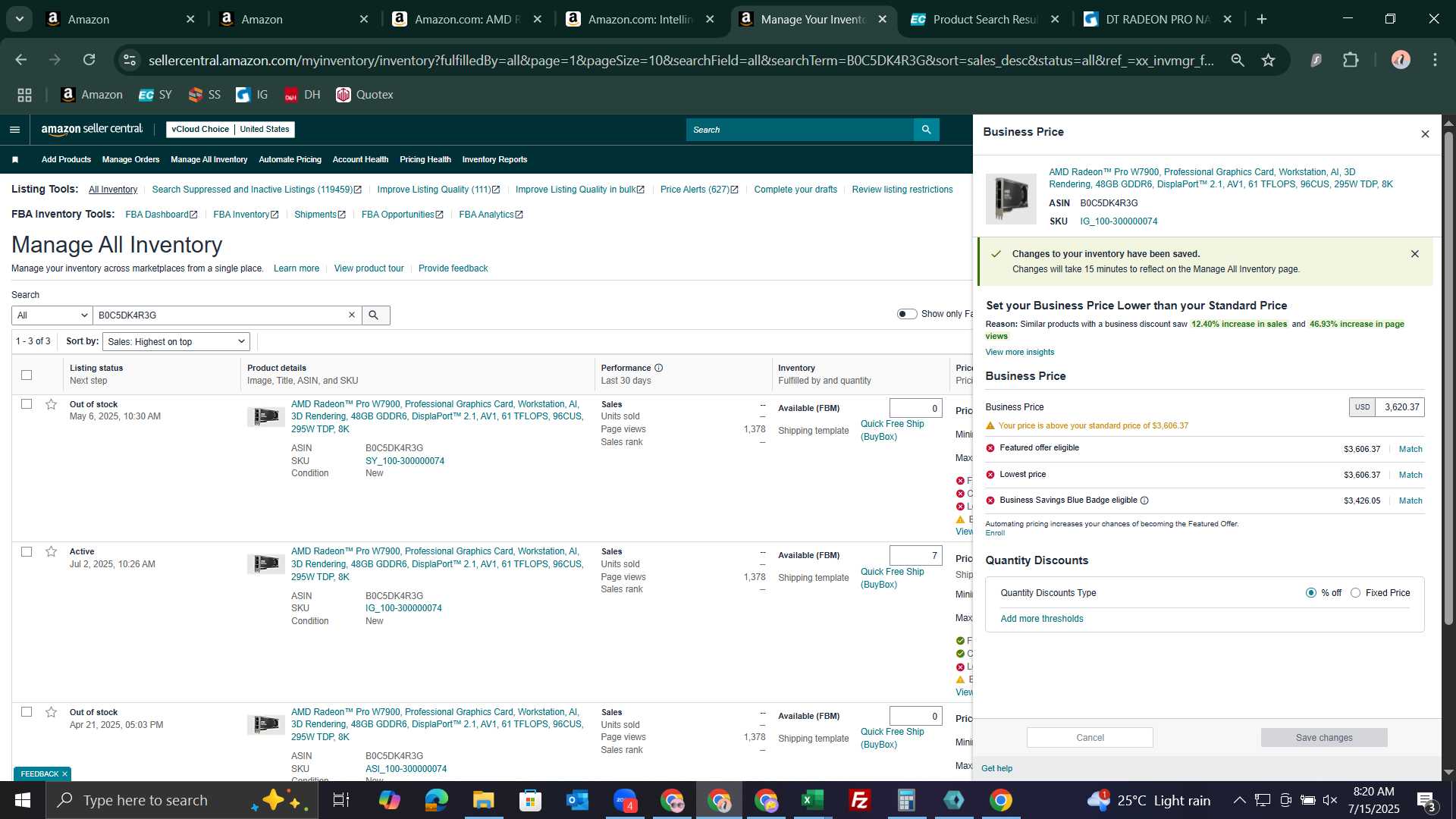Open Excel from the taskbar

(813, 800)
